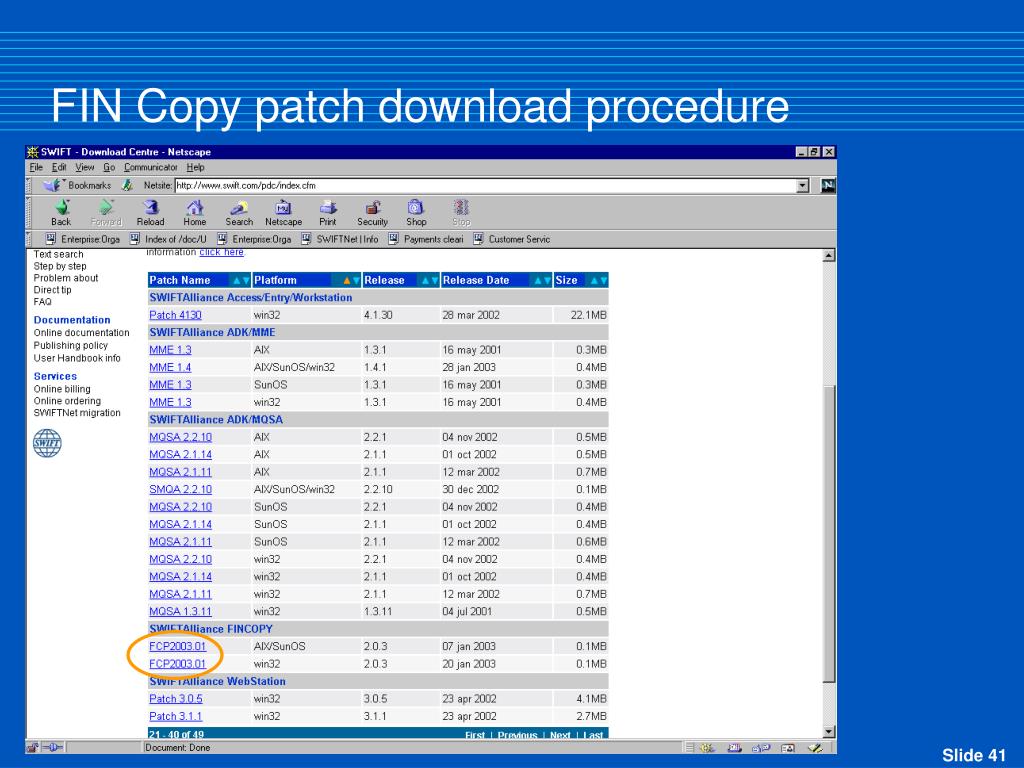Open the Shop toolbar icon
Viewport: 1024px width, 768px height.
[x=416, y=212]
